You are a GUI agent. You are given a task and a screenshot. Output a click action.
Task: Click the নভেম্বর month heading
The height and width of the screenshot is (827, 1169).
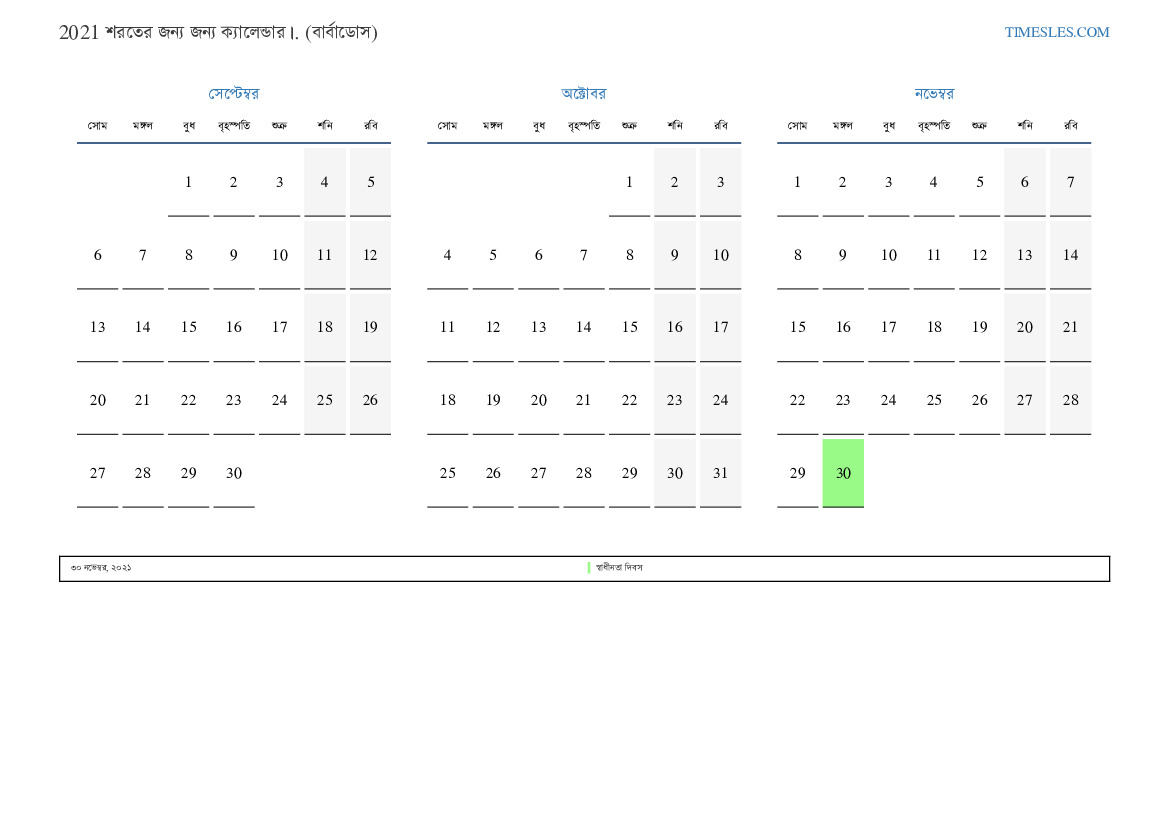[934, 94]
